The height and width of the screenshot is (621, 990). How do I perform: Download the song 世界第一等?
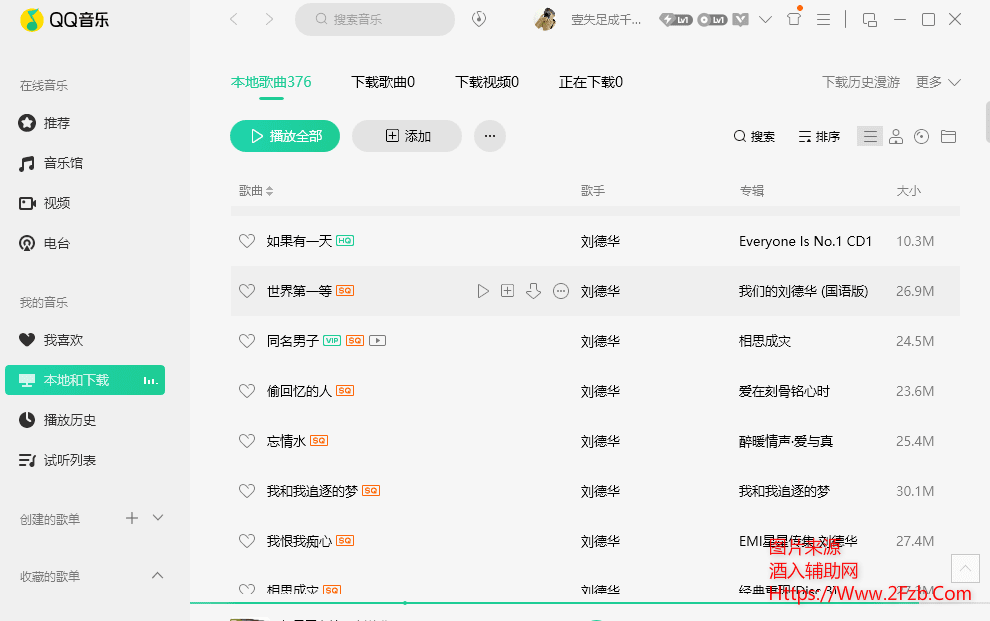(533, 291)
